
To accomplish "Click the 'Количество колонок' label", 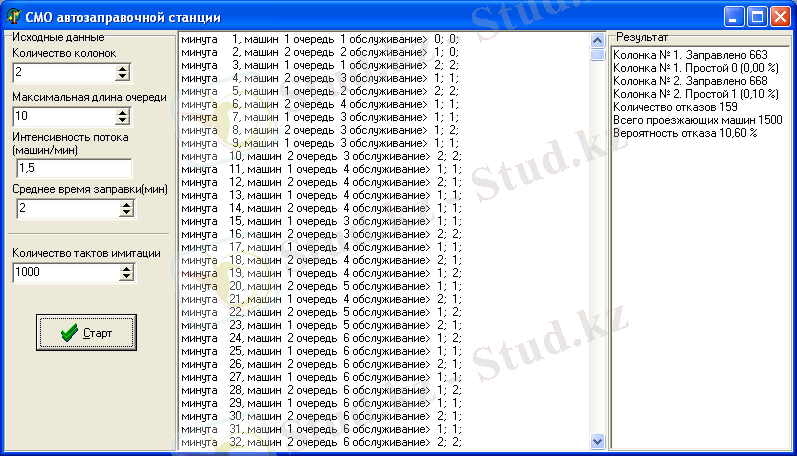I will 64,53.
